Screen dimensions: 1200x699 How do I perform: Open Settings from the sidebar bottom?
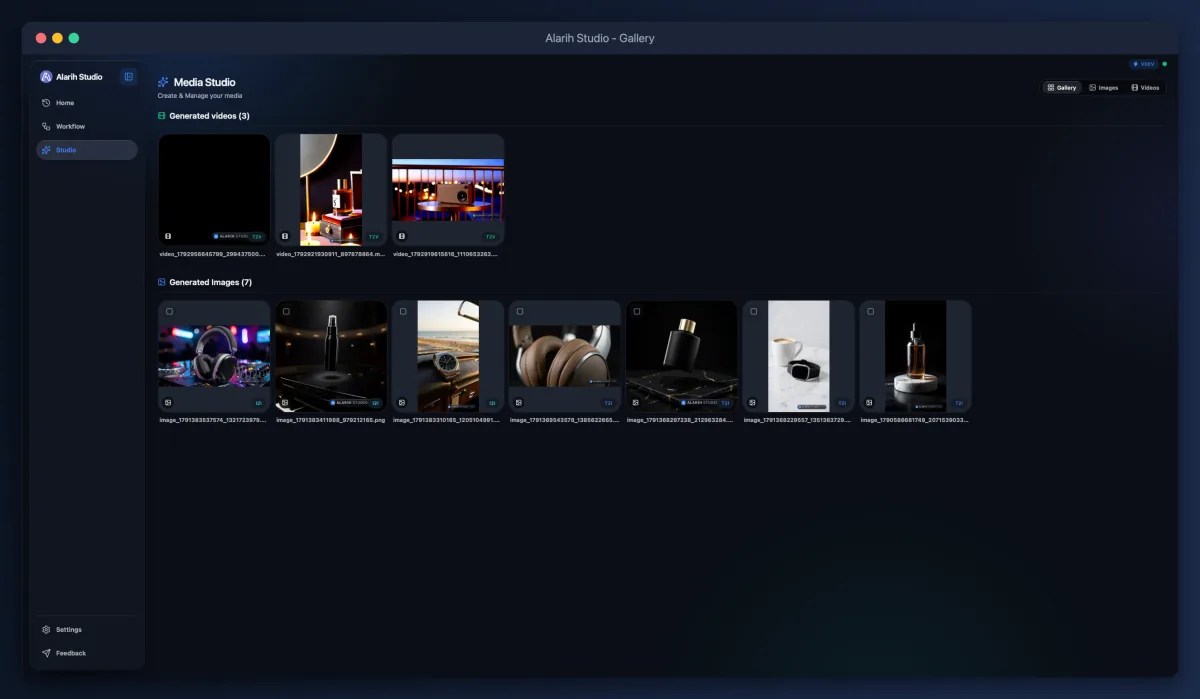tap(87, 630)
